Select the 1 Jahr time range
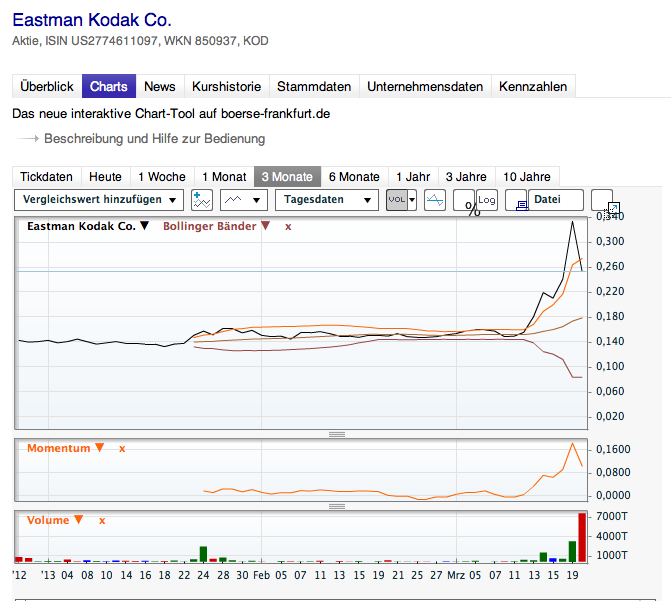Image resolution: width=671 pixels, height=601 pixels. (413, 176)
